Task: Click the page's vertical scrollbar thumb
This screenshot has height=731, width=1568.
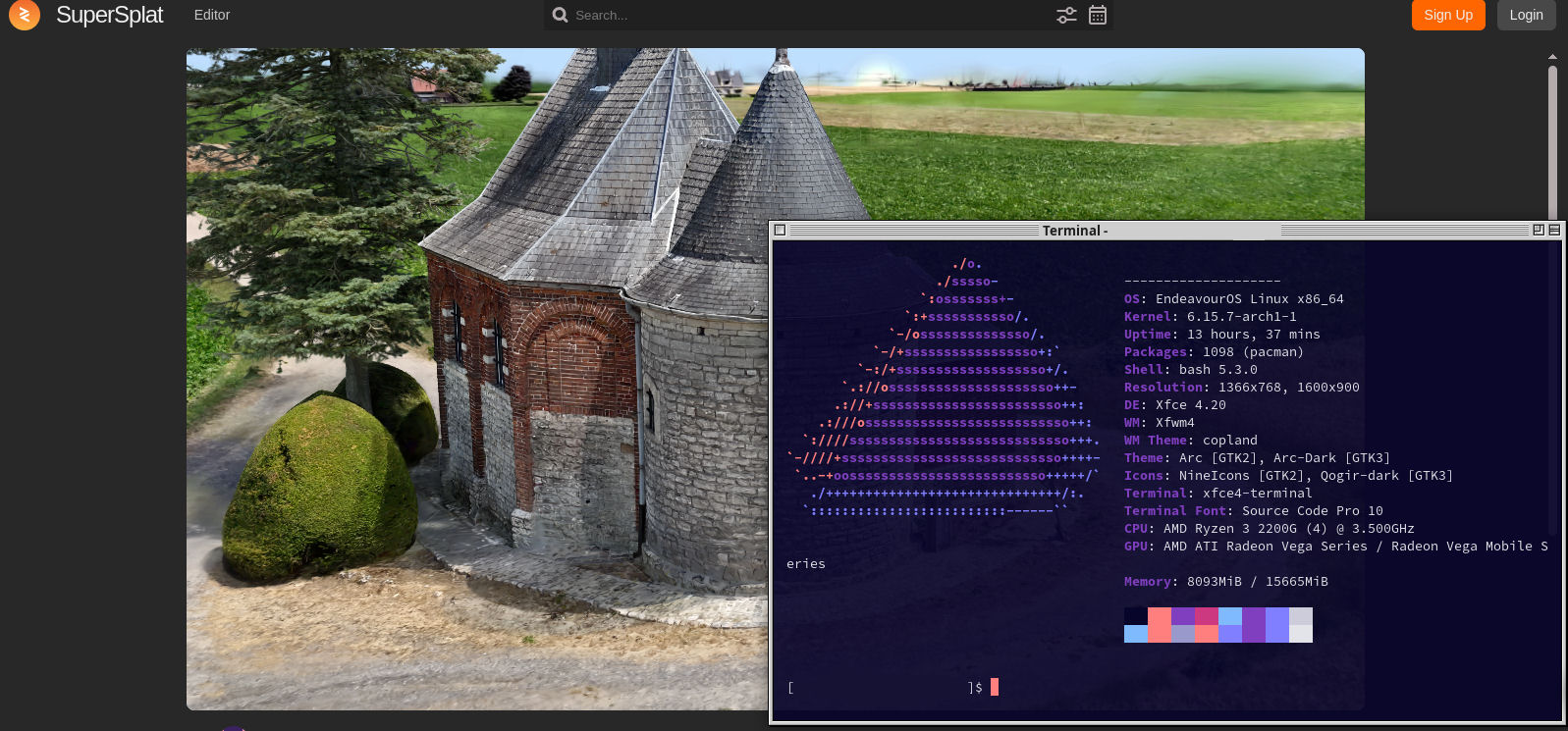Action: point(1552,142)
